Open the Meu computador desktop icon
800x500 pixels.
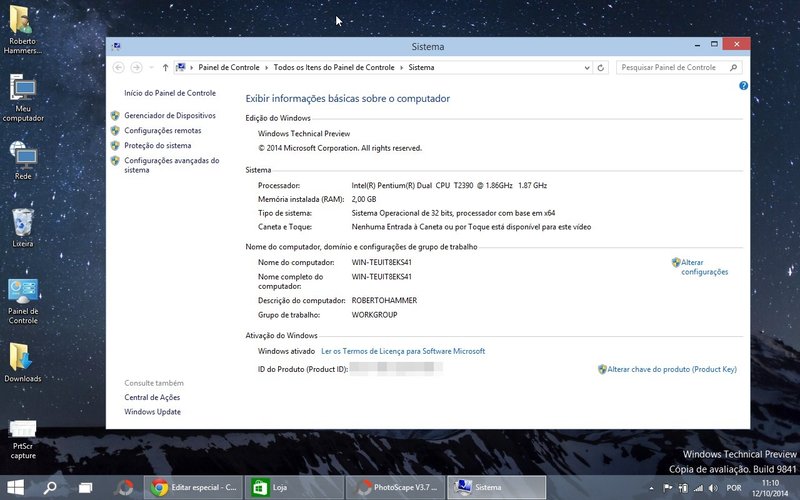tap(23, 98)
